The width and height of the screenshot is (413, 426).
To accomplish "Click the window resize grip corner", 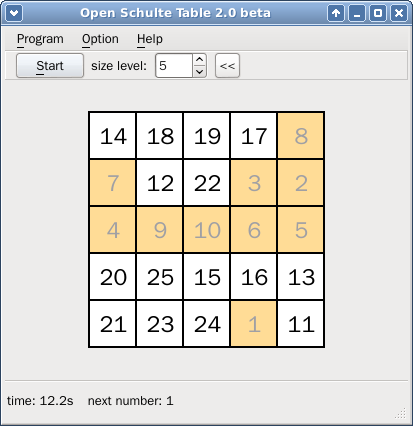I will click(401, 413).
